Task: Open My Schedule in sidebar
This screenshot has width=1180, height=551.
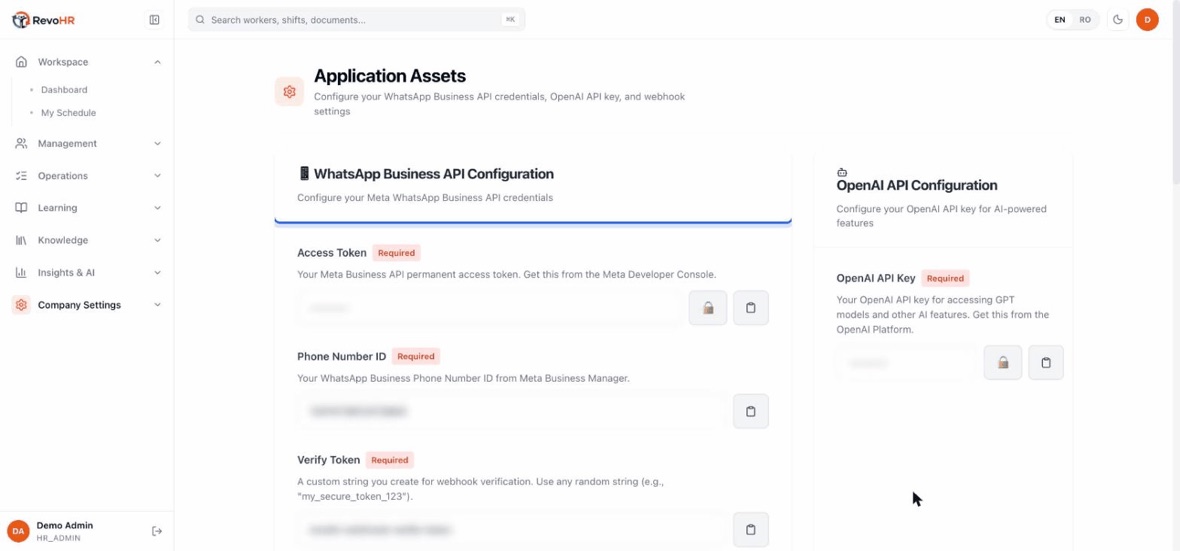Action: [68, 113]
